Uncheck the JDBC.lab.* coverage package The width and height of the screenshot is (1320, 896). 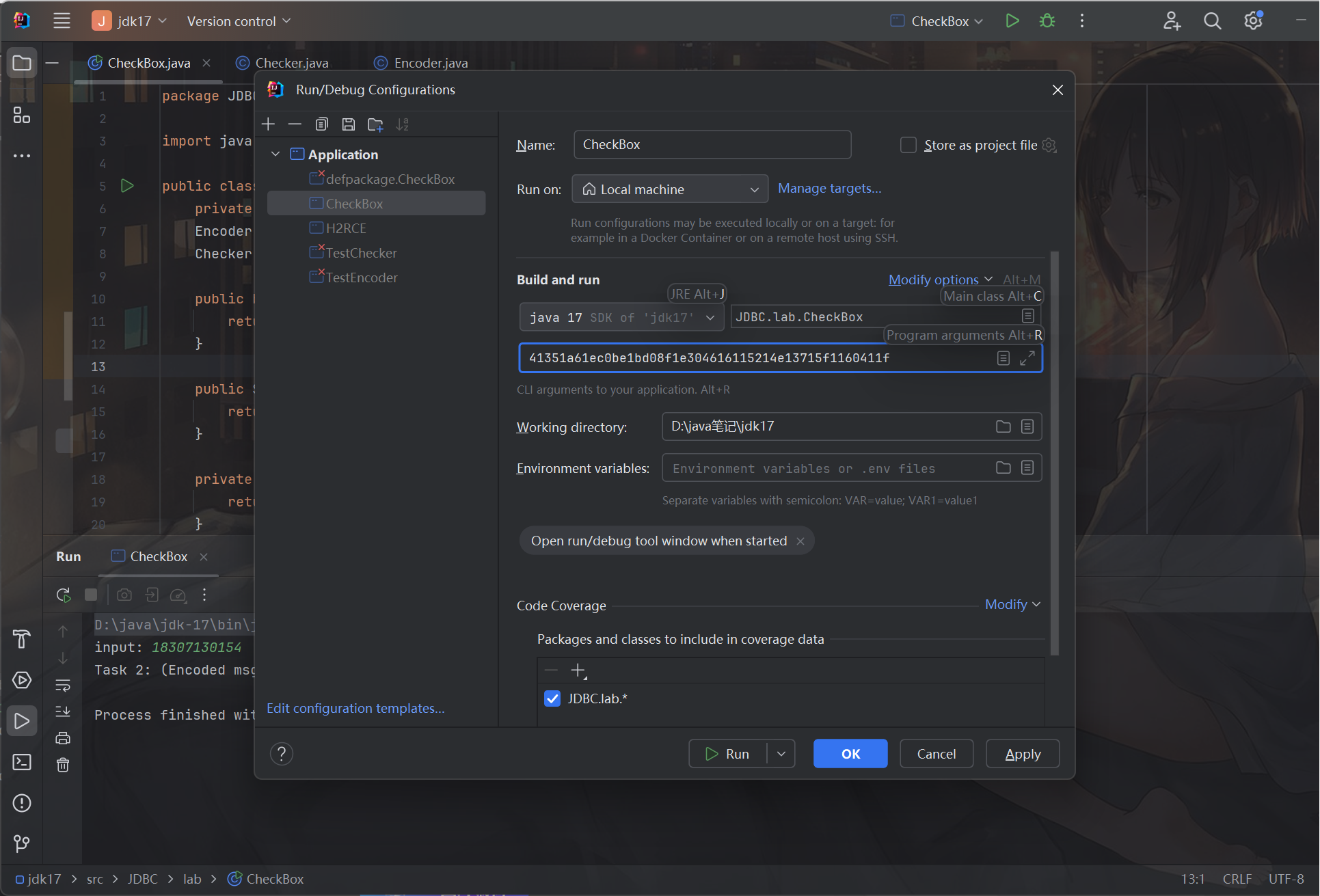[552, 698]
